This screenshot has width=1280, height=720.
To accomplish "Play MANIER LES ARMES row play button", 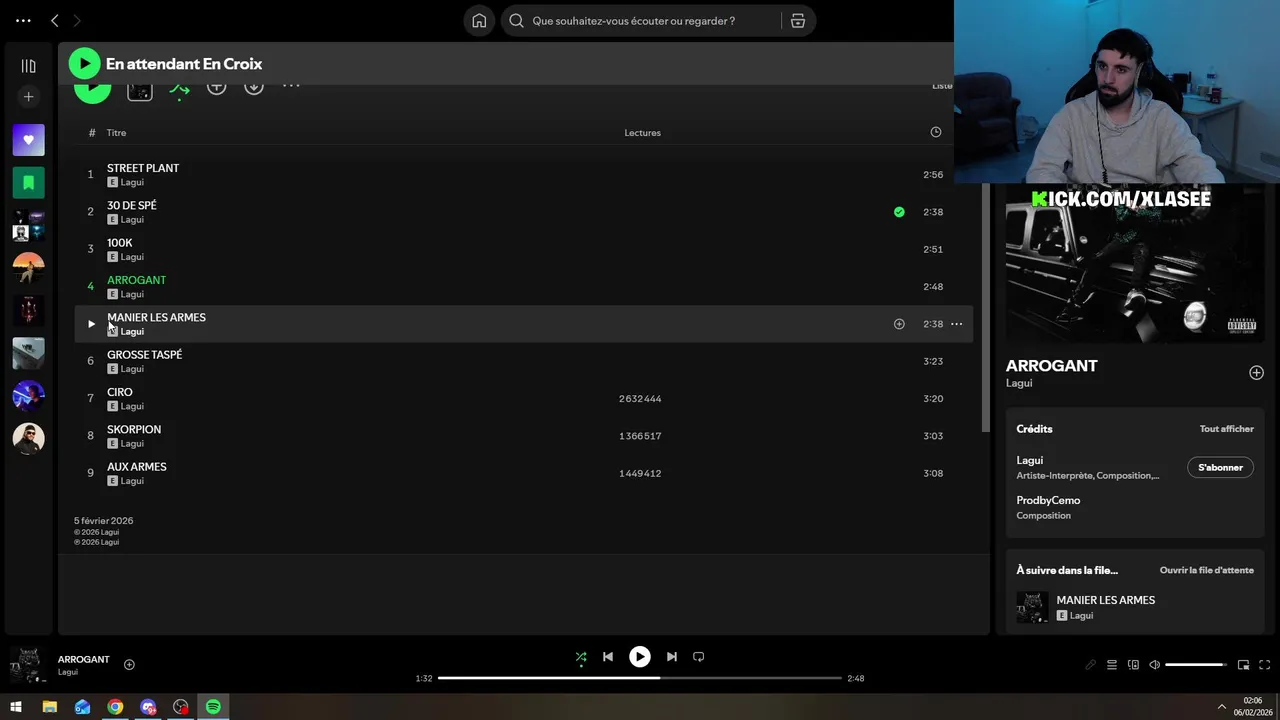I will tap(91, 324).
